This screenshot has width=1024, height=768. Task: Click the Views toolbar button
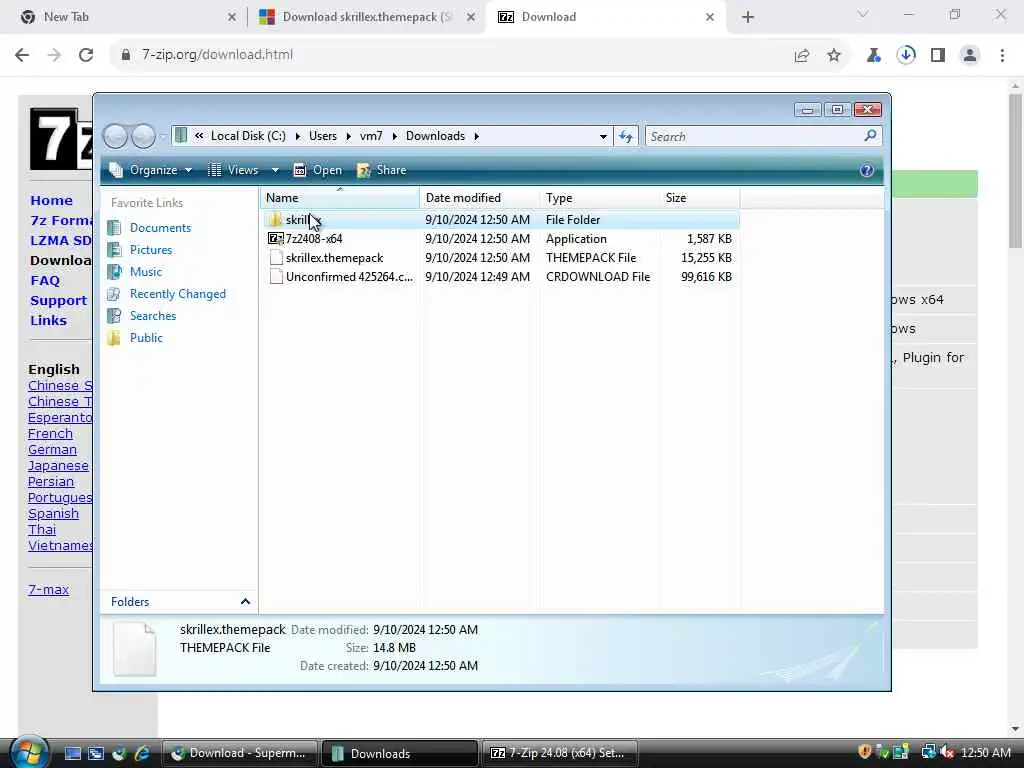(x=233, y=170)
